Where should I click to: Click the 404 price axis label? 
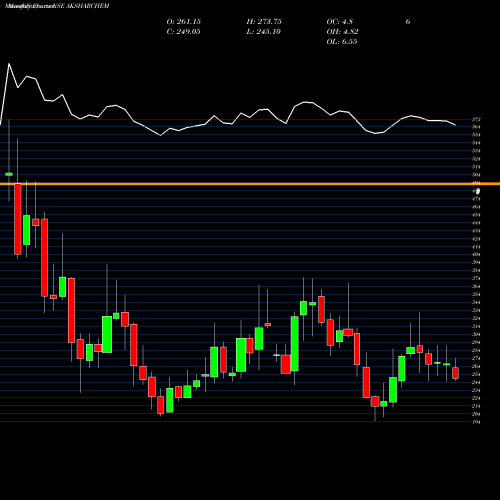coord(476,255)
